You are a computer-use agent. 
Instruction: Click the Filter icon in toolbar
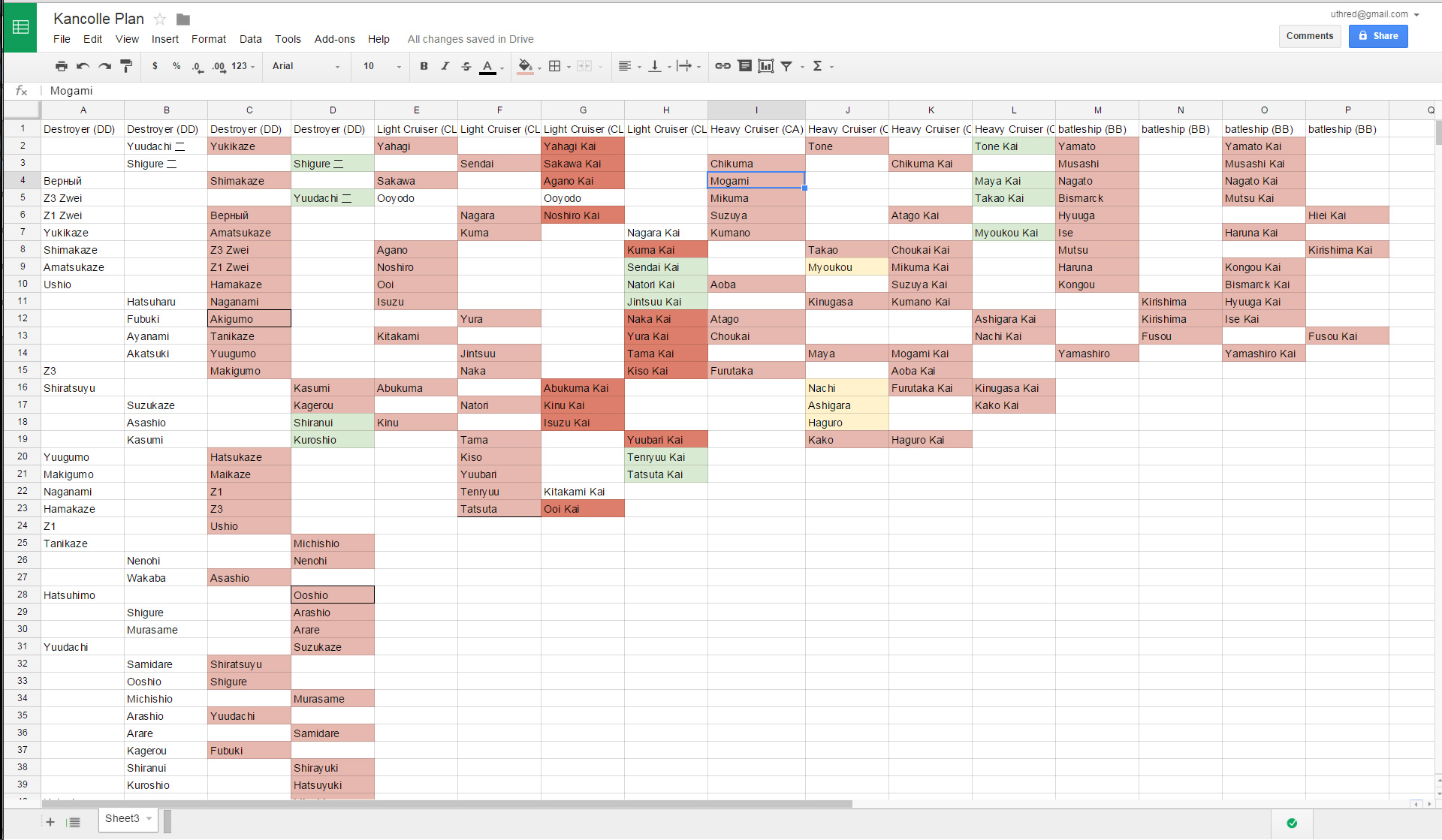click(x=786, y=66)
